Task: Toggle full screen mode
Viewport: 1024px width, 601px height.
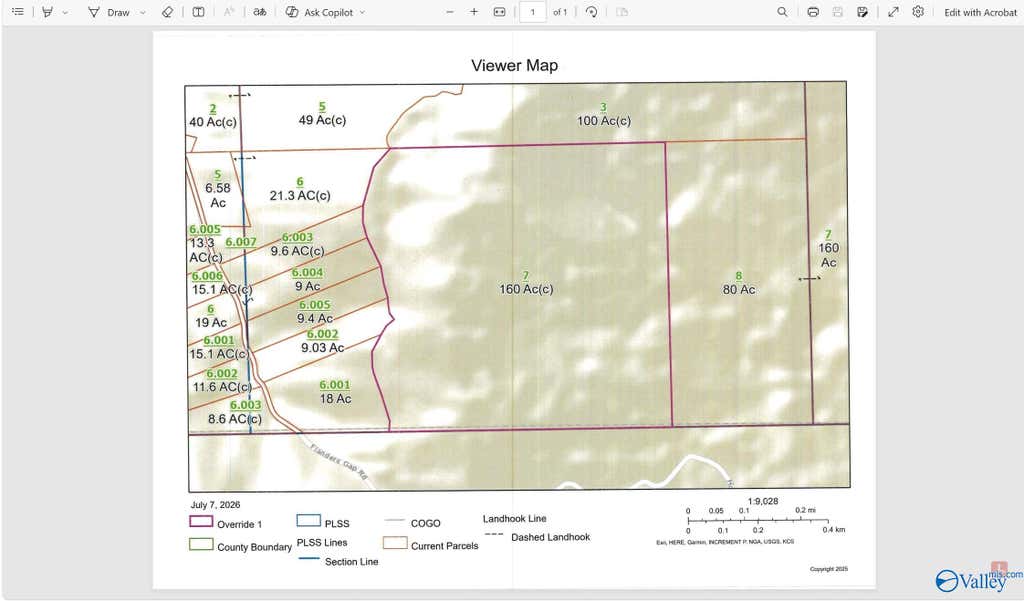Action: pos(893,12)
